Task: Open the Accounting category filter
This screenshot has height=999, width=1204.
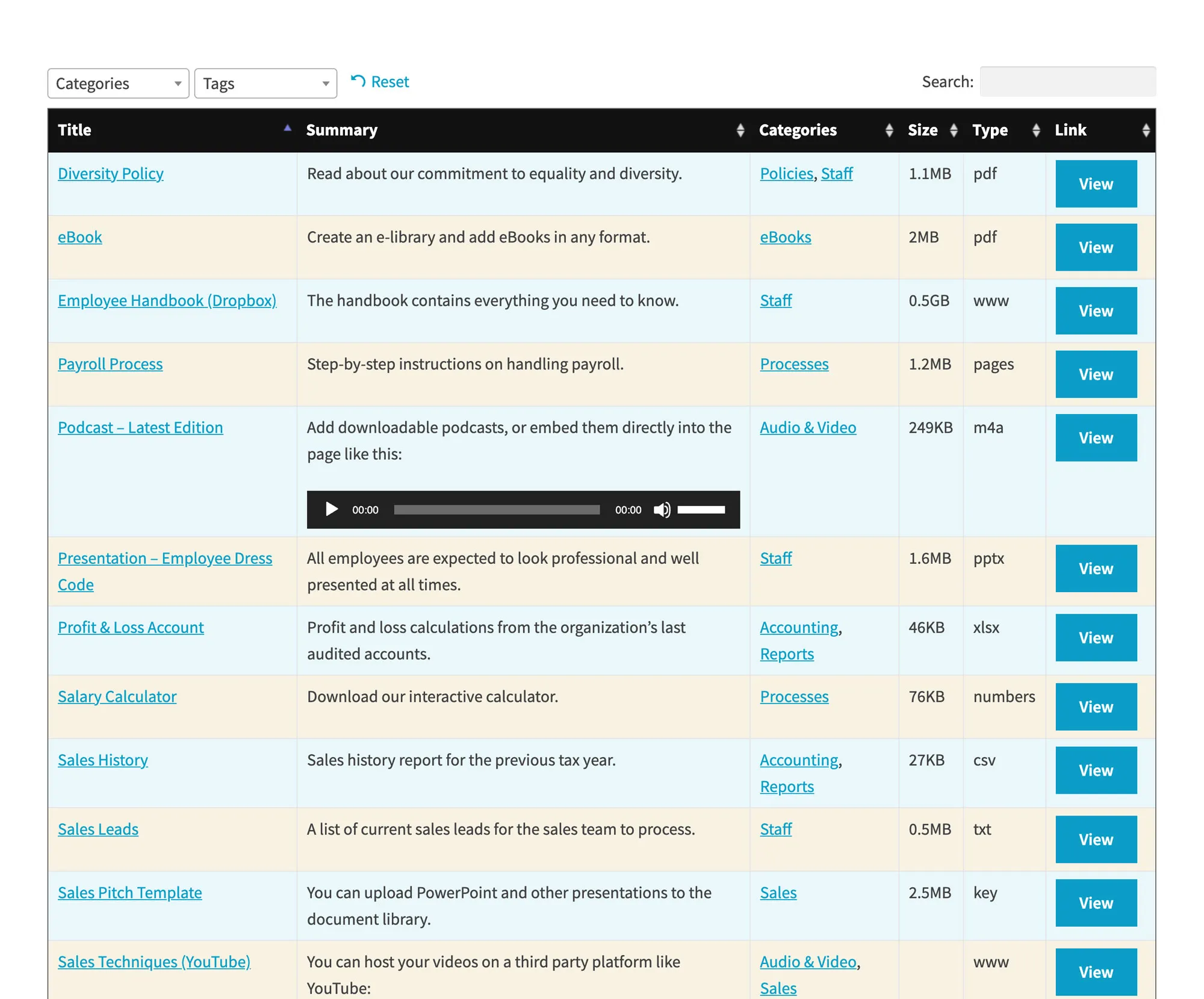Action: [799, 627]
